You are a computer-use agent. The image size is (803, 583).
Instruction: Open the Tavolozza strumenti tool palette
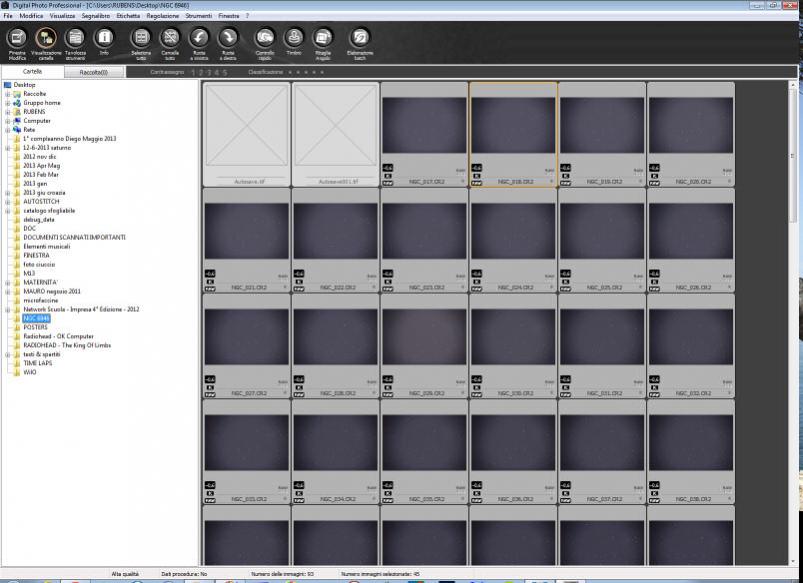point(75,40)
